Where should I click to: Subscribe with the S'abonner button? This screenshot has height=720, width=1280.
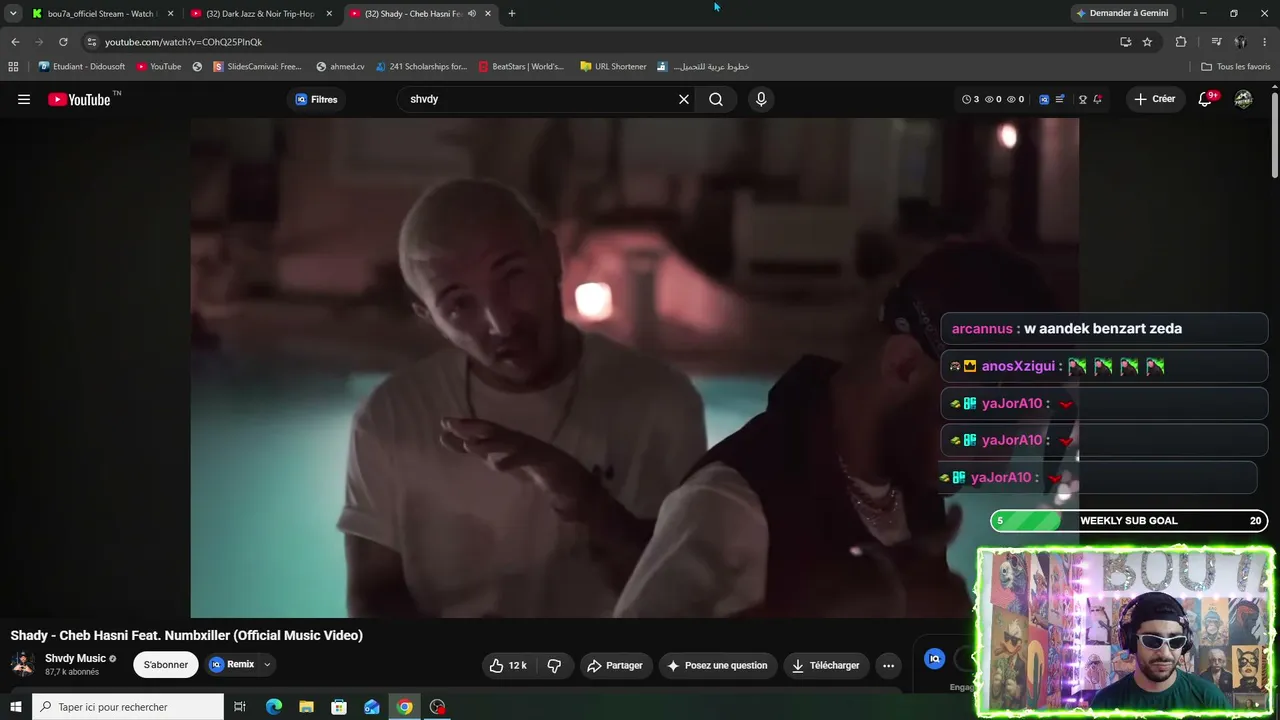166,665
